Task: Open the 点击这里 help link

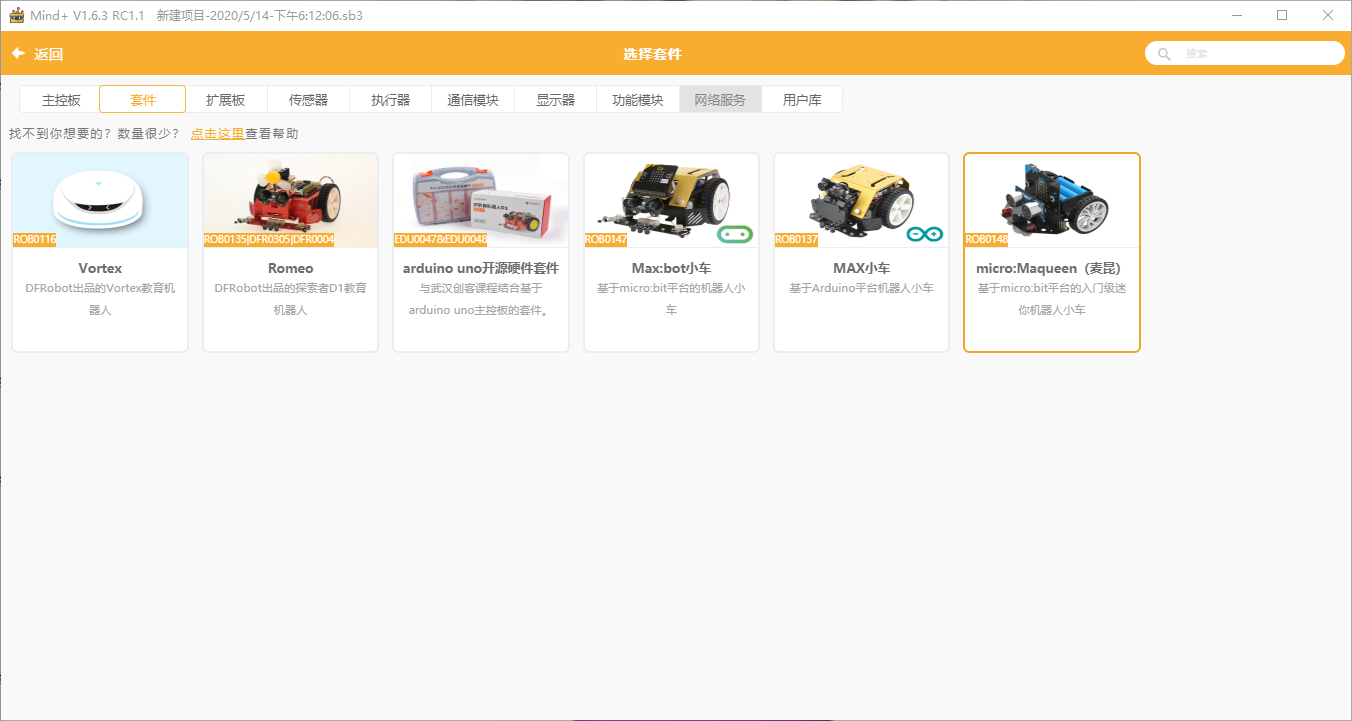Action: (x=217, y=134)
